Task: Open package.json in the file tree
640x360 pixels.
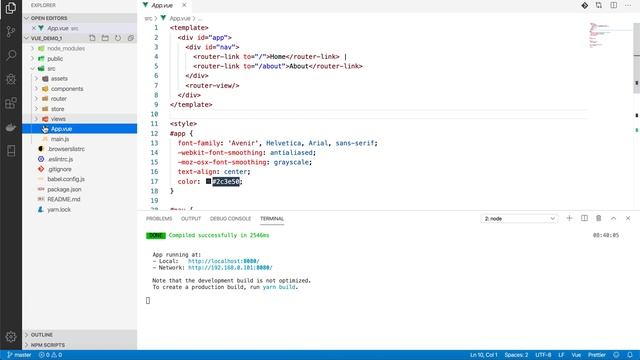Action: (x=80, y=189)
